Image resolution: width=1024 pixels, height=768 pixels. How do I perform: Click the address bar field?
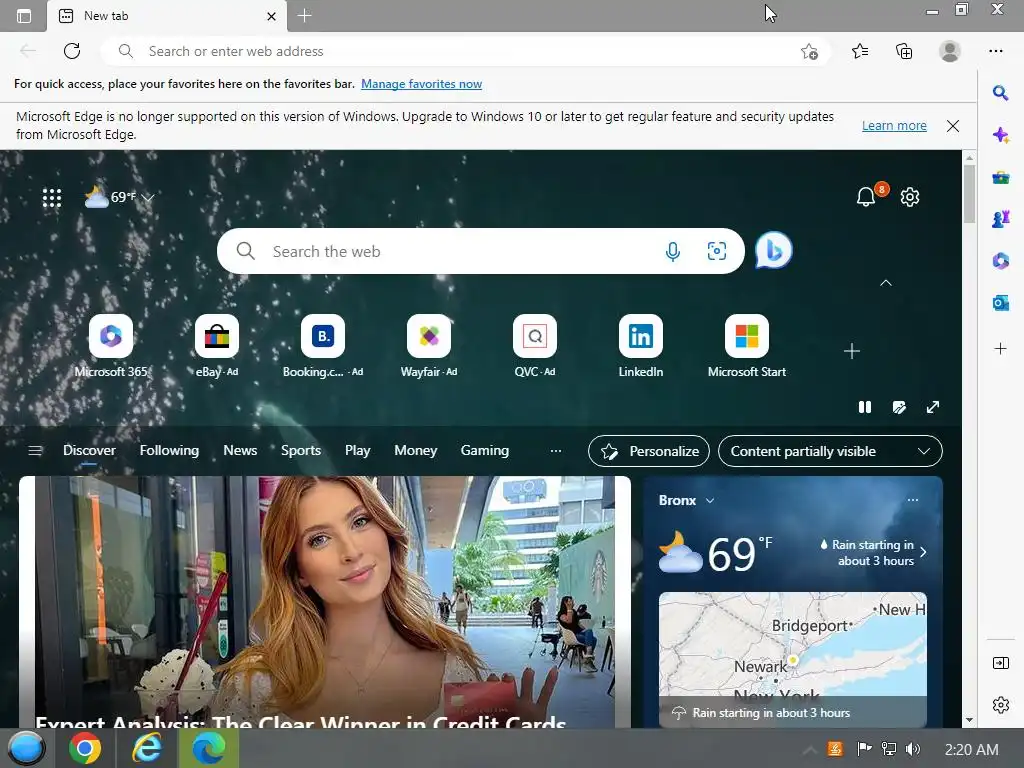click(465, 51)
